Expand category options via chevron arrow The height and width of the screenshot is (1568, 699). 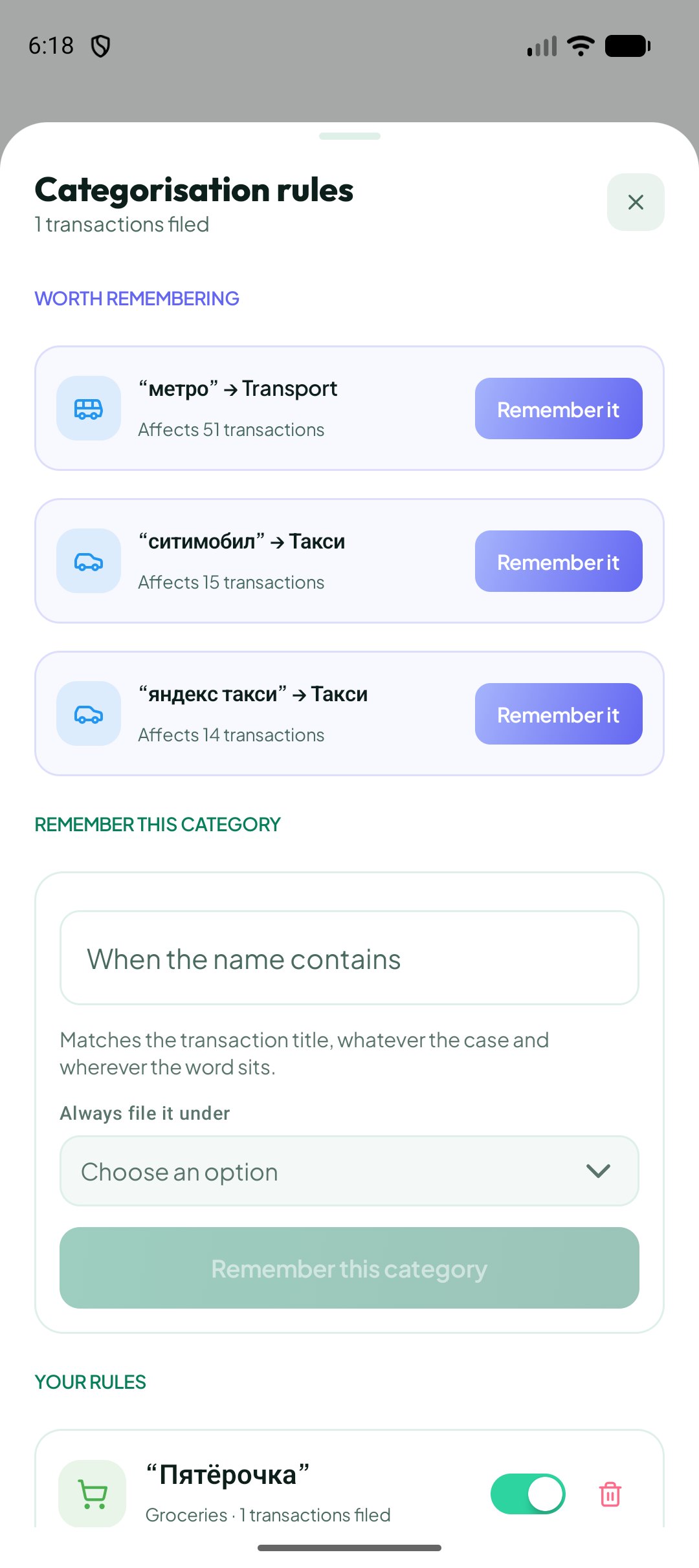click(x=598, y=1171)
